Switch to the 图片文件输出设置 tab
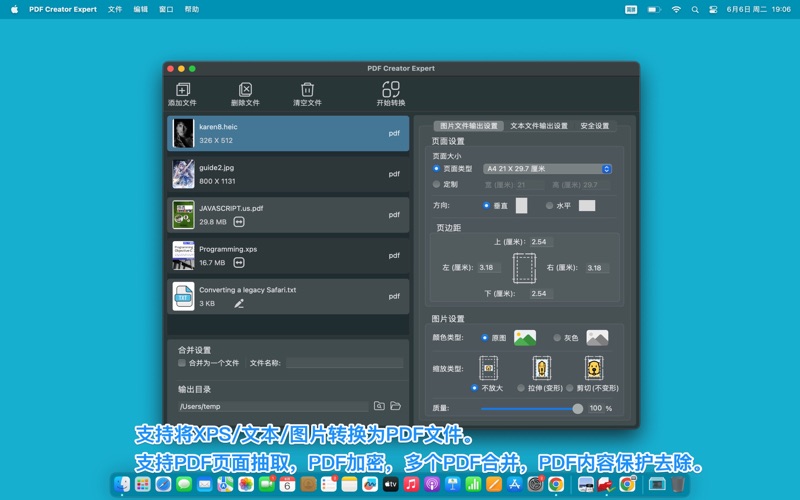Screen dimensions: 800x500 click(468, 126)
